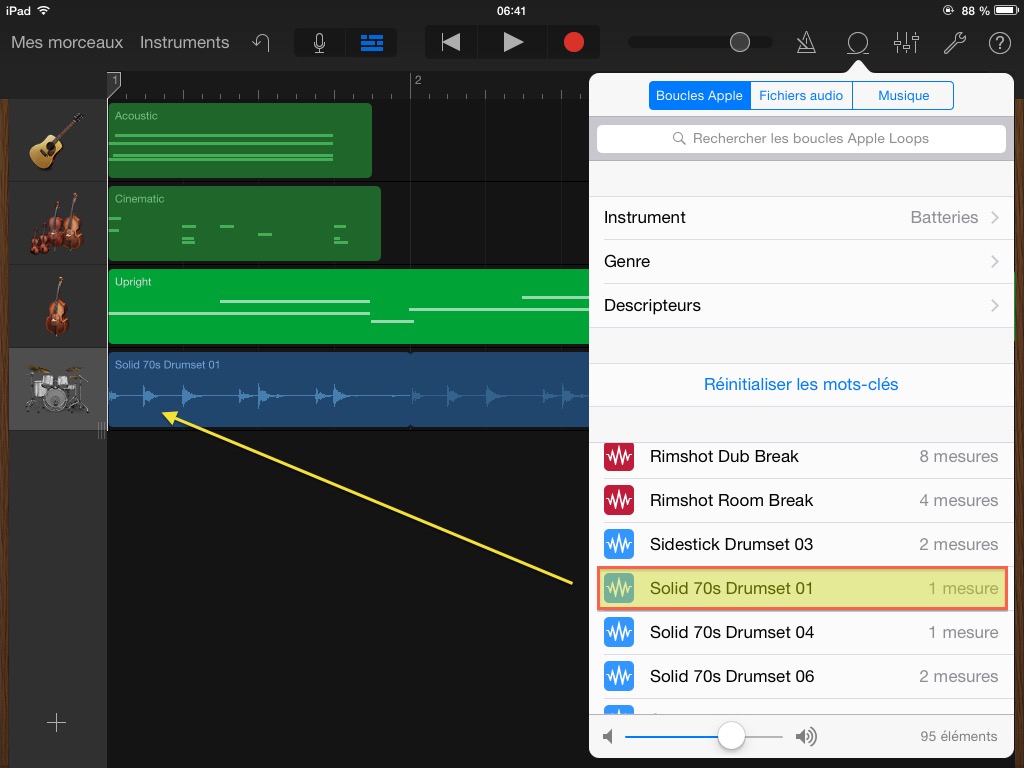The image size is (1024, 768).
Task: Select the Upright bass region
Action: click(x=349, y=306)
